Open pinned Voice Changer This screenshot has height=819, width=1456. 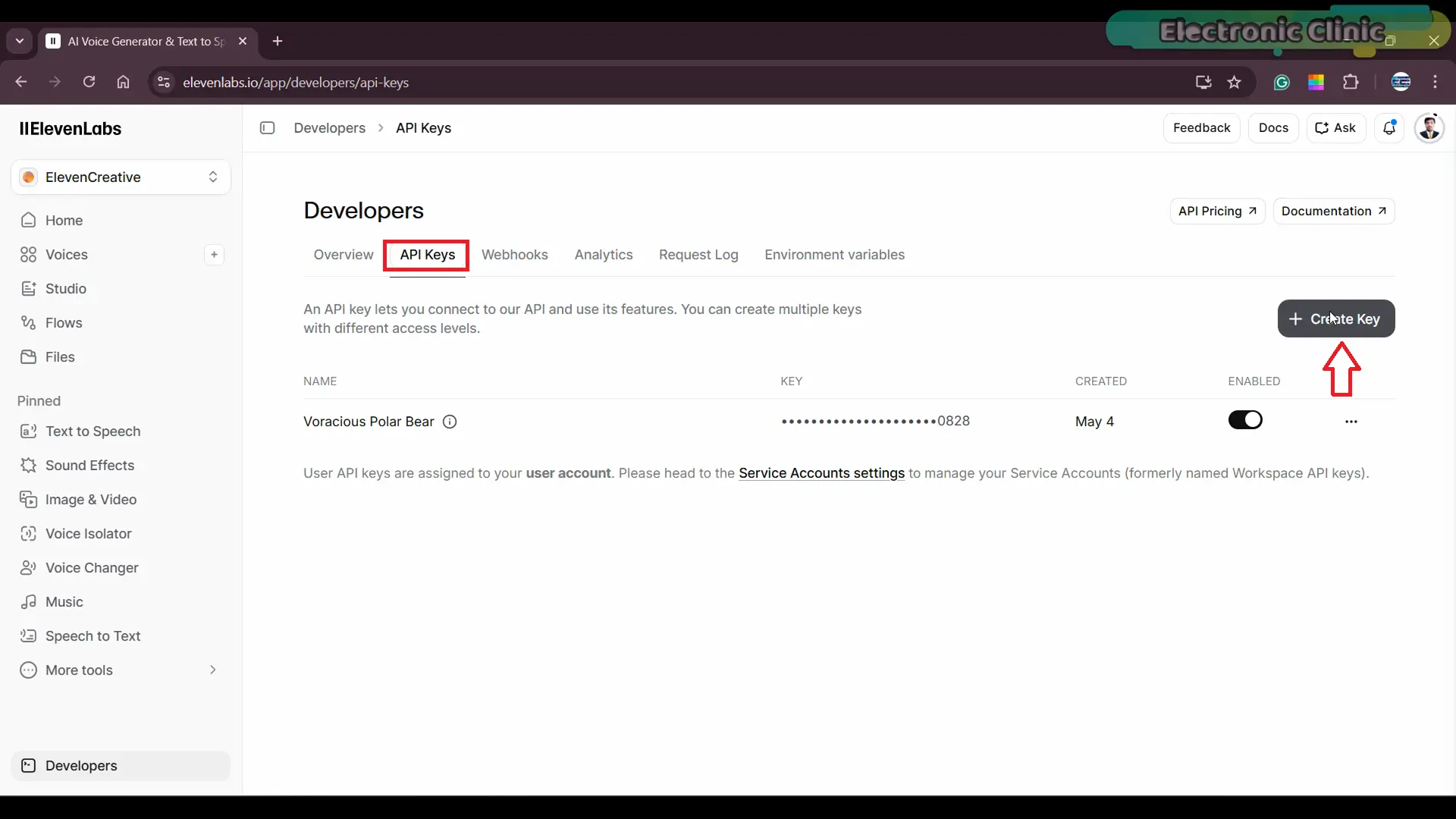click(121, 568)
